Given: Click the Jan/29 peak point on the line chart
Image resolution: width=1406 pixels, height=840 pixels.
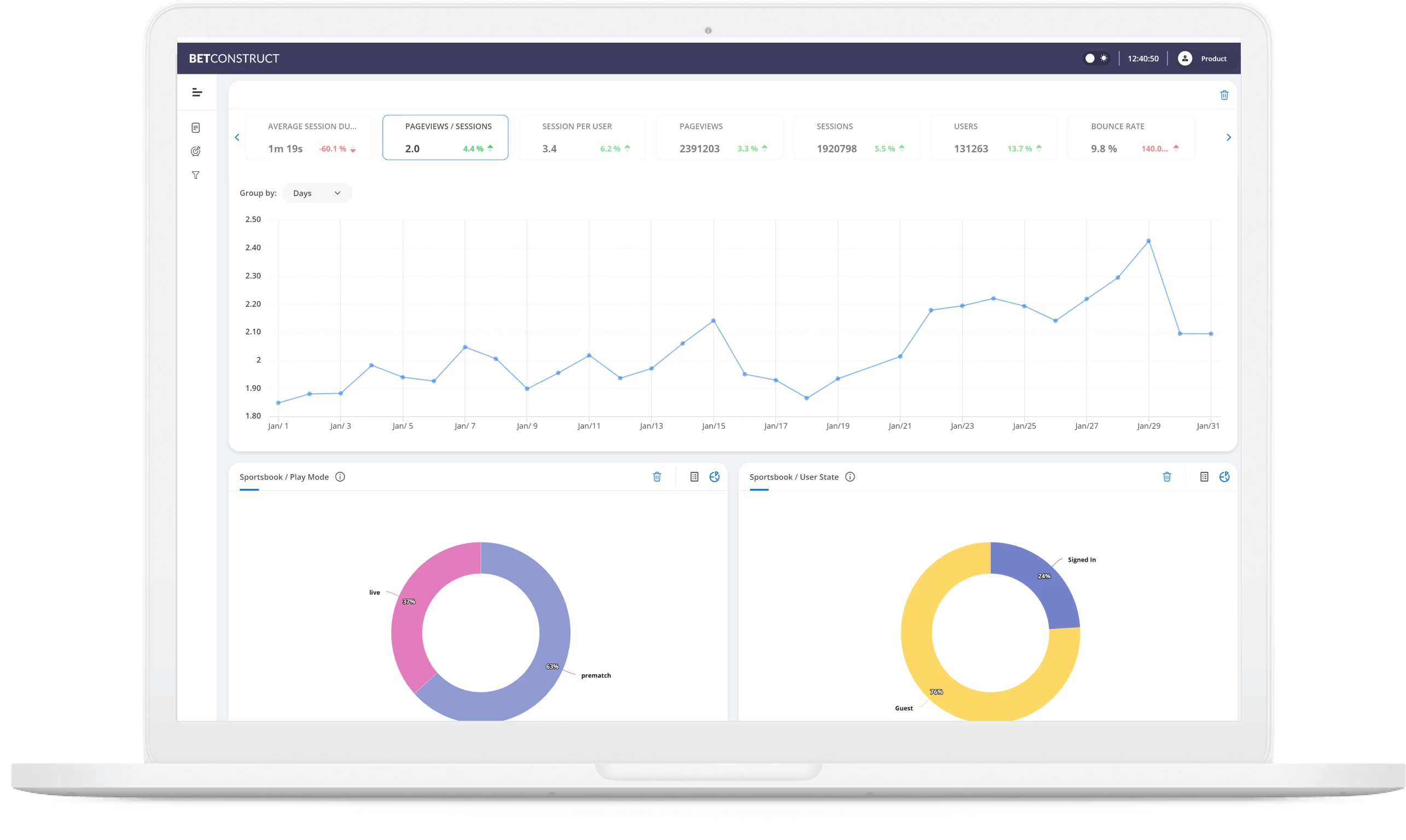Looking at the screenshot, I should [1149, 241].
